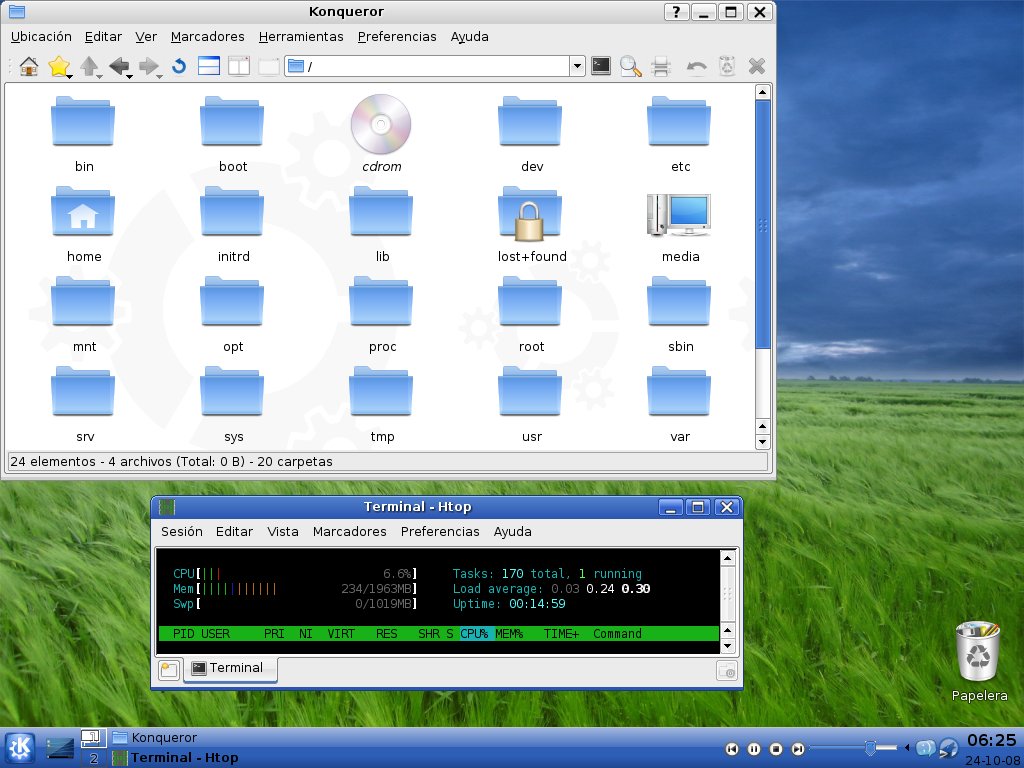1024x768 pixels.
Task: Click the chat bubble tray icon
Action: [x=925, y=748]
